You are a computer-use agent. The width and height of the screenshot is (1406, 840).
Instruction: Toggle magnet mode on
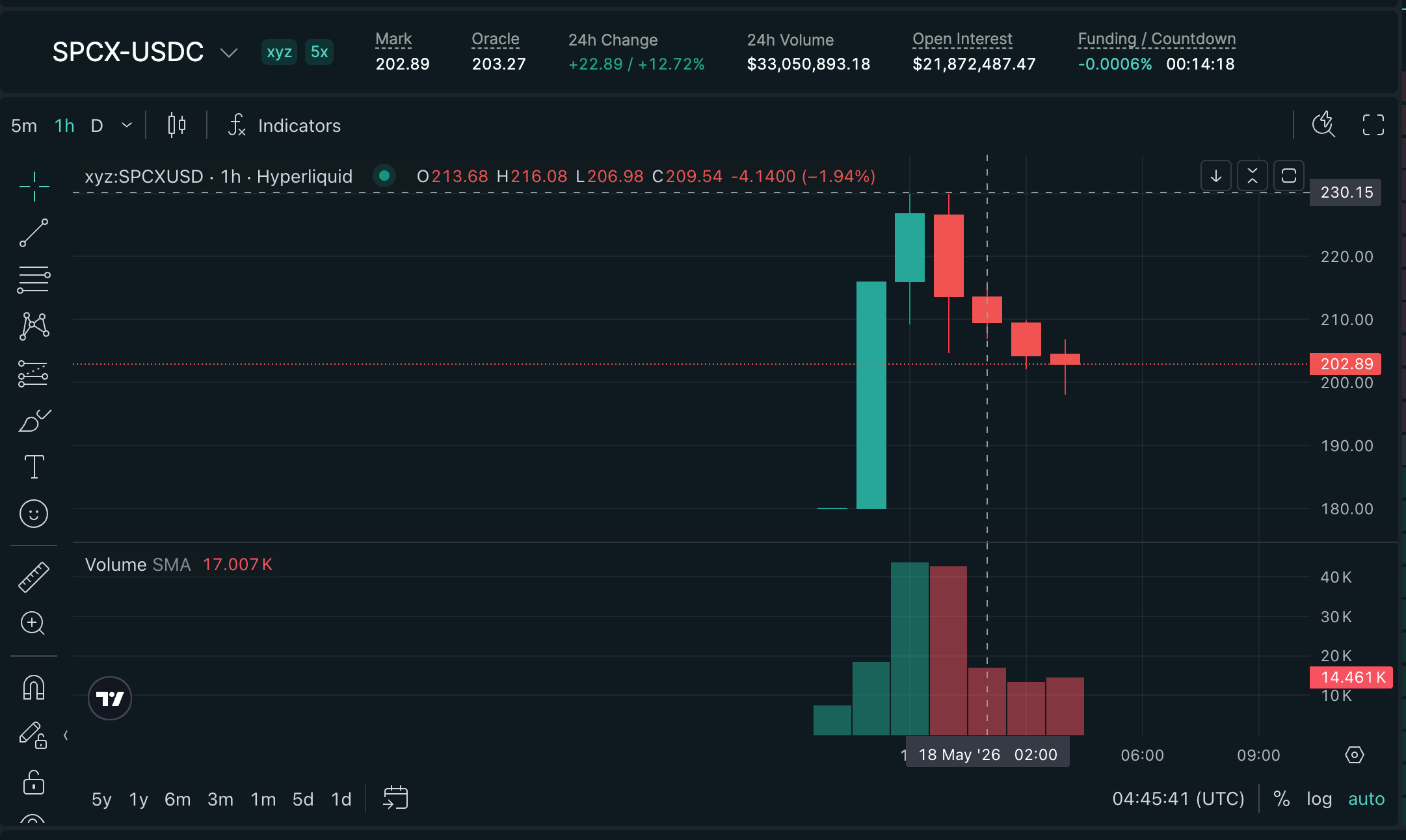[x=34, y=687]
